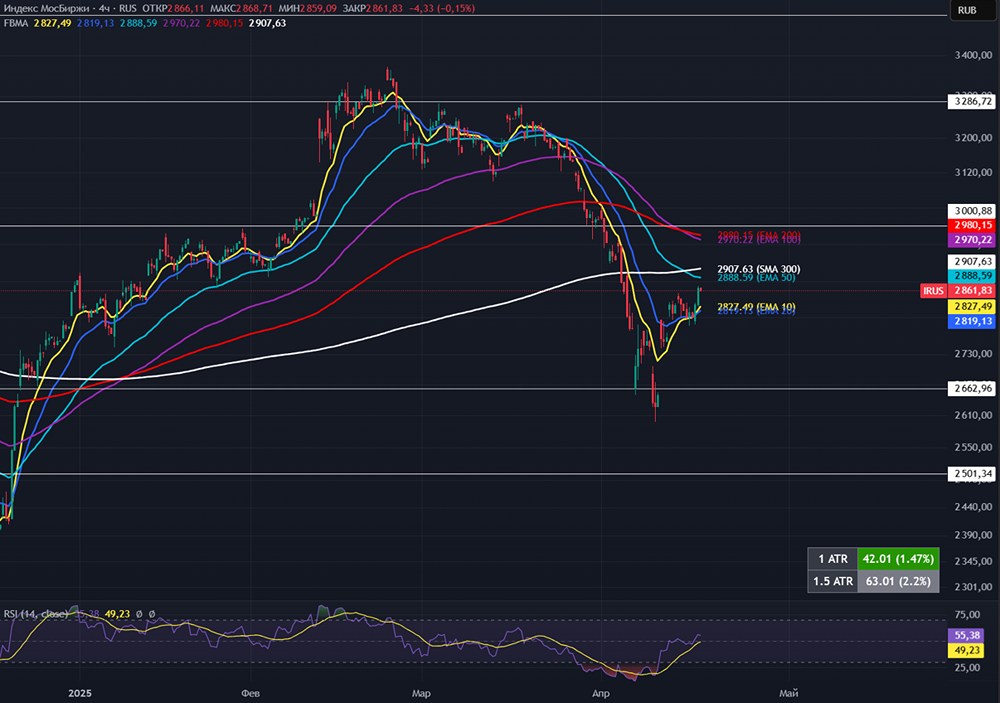
Task: Click blue 2819,13 value in FBMA legend
Action: coord(96,23)
